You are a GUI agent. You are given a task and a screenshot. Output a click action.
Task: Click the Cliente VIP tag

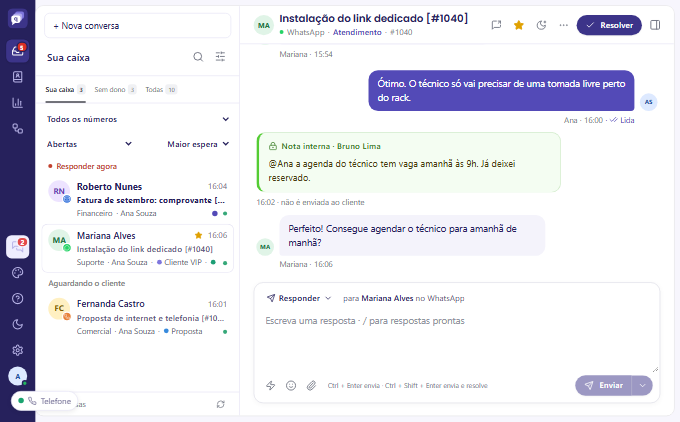pyautogui.click(x=180, y=262)
